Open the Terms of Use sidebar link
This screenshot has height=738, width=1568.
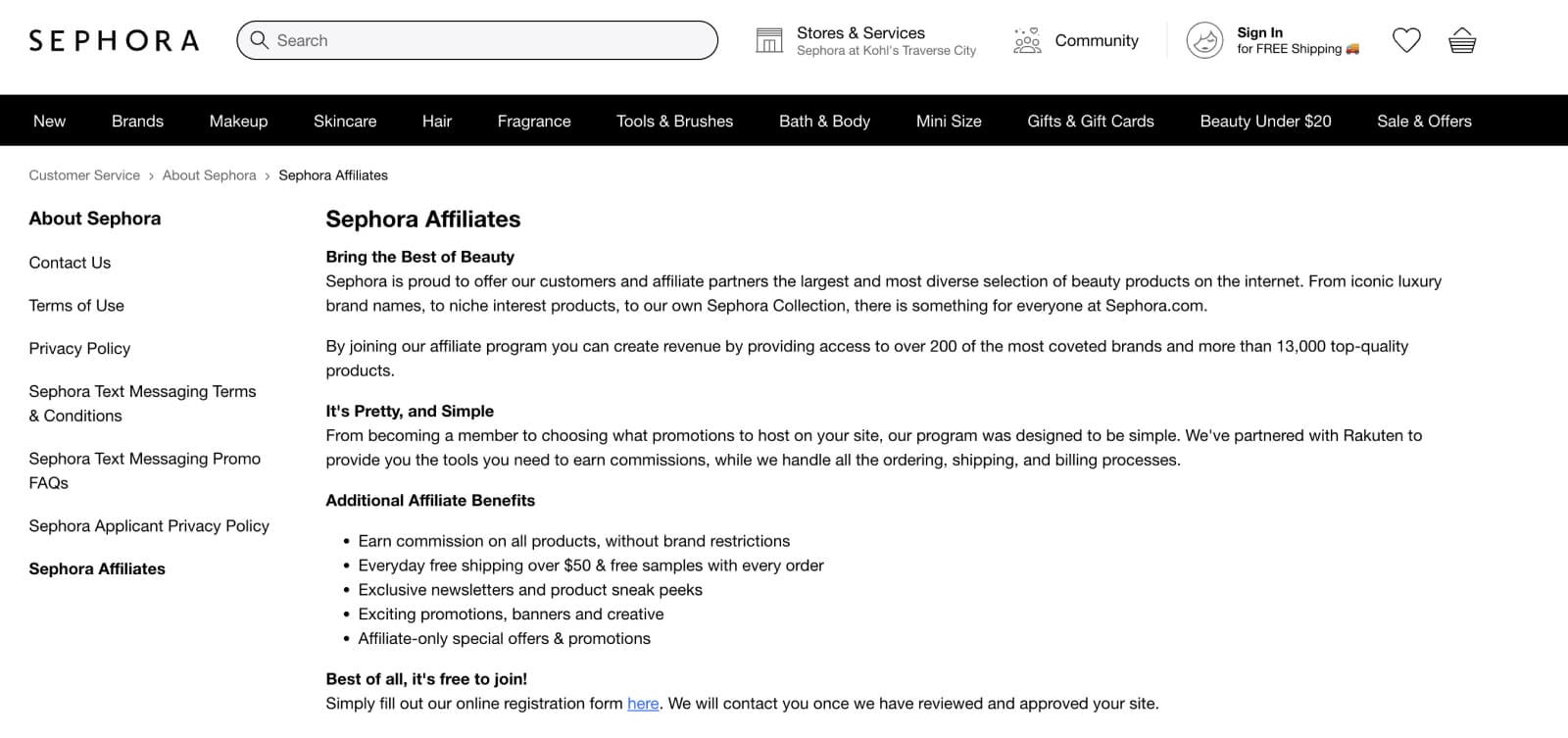[x=76, y=306]
